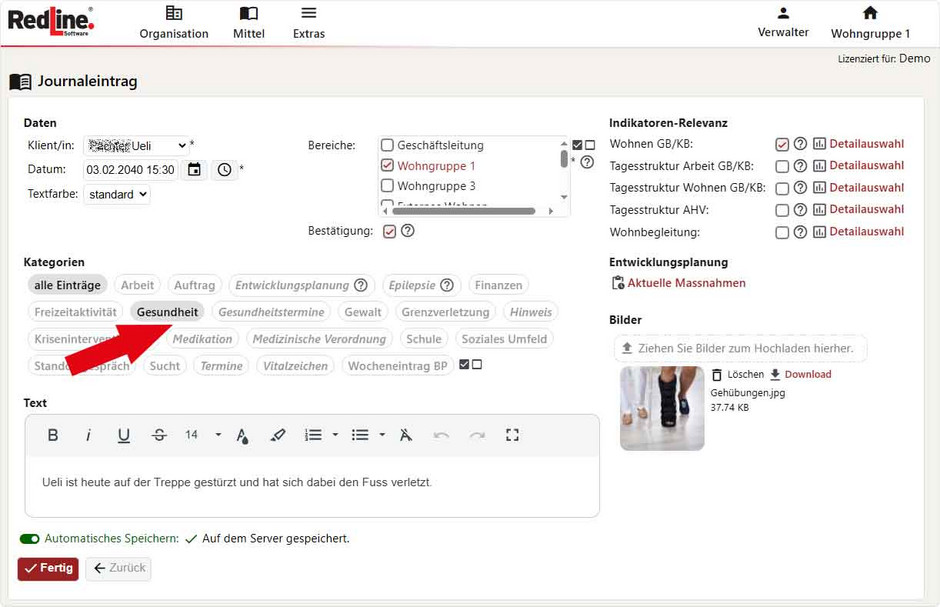This screenshot has width=940, height=607.
Task: Click the clear formatting icon in the toolbar
Action: pyautogui.click(x=405, y=435)
